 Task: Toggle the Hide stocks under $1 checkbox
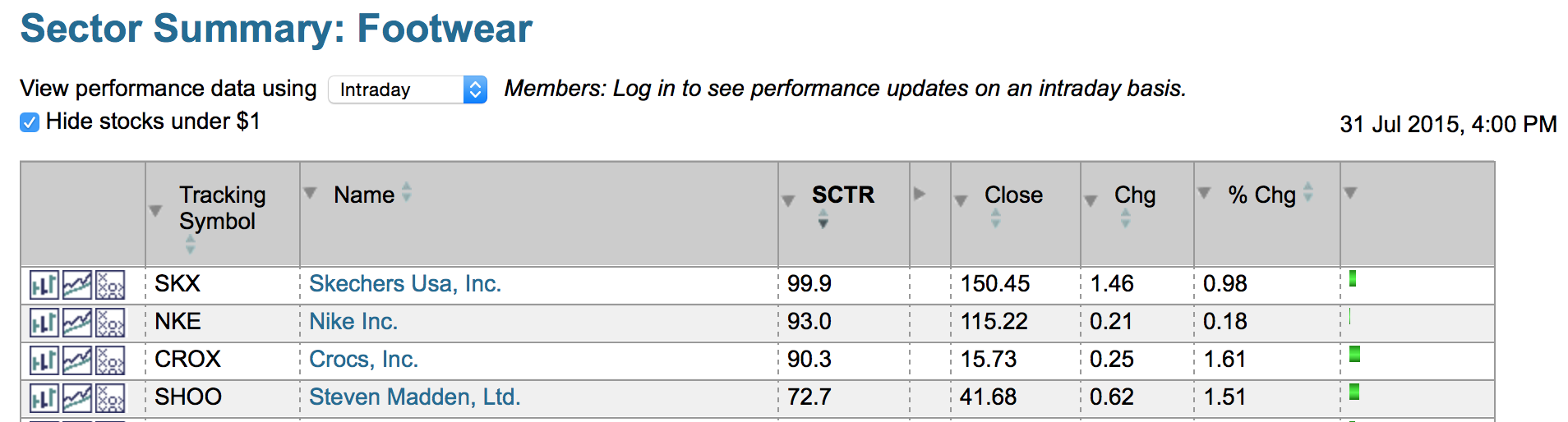30,122
